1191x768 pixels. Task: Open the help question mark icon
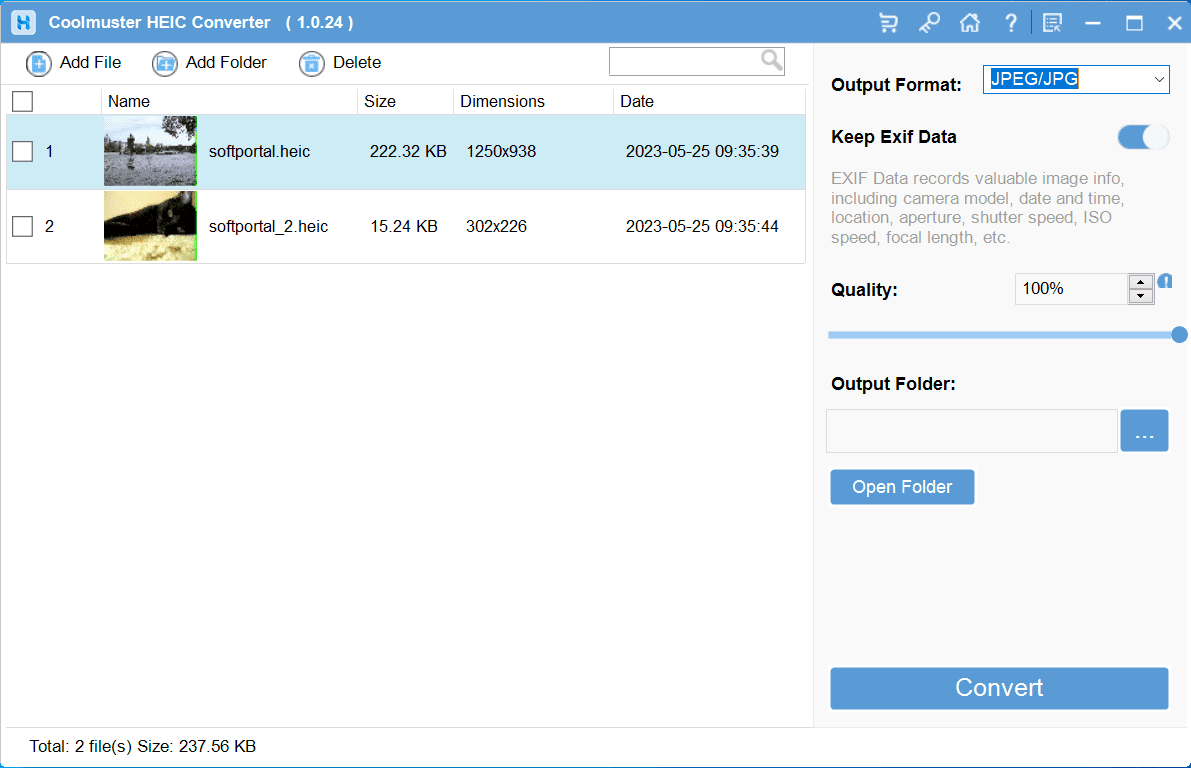coord(1011,23)
